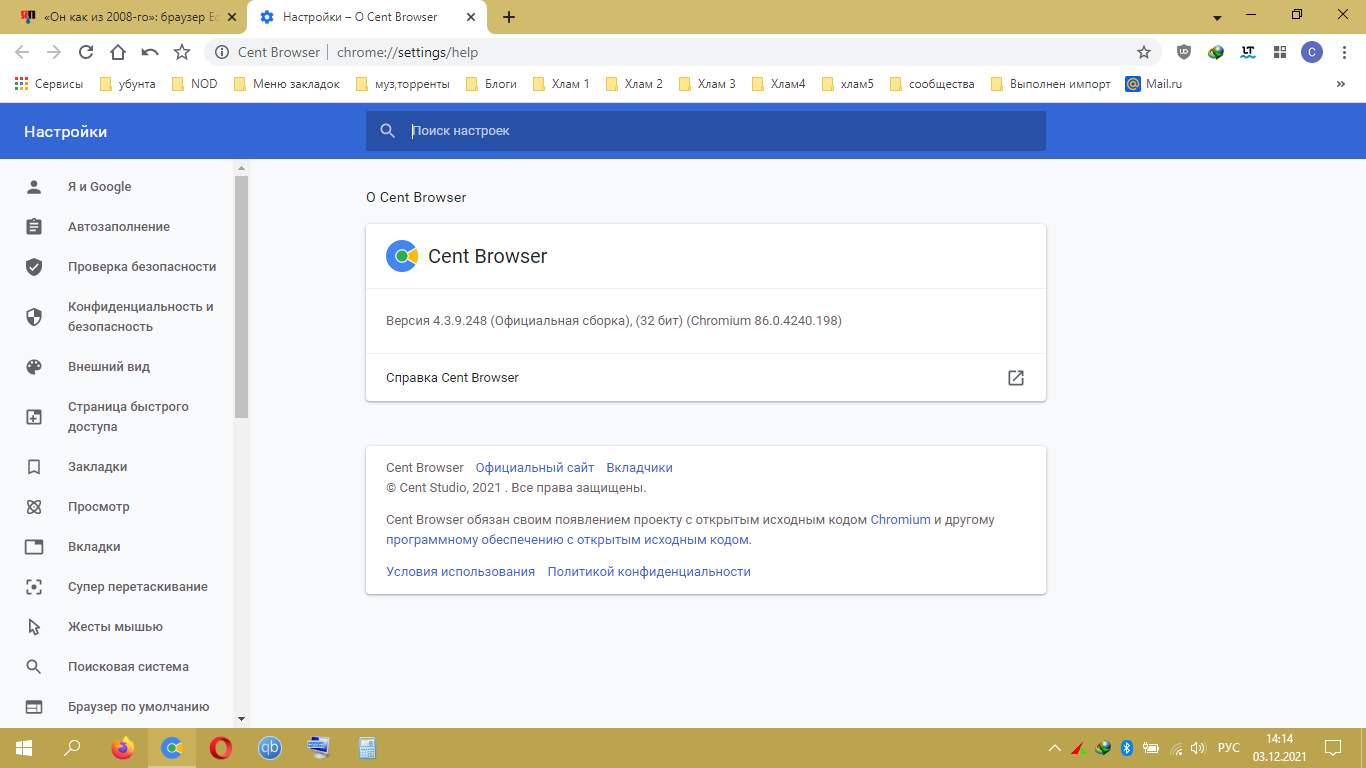Image resolution: width=1366 pixels, height=768 pixels.
Task: Open the NOD bookmarks folder
Action: click(x=194, y=84)
